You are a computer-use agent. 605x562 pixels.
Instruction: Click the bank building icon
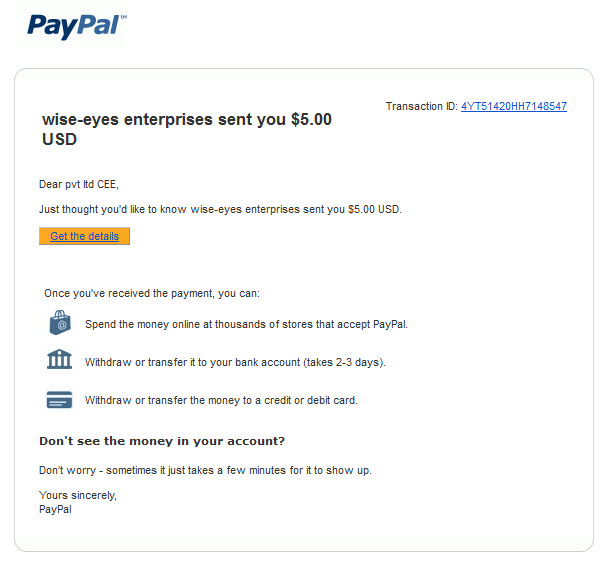point(59,359)
